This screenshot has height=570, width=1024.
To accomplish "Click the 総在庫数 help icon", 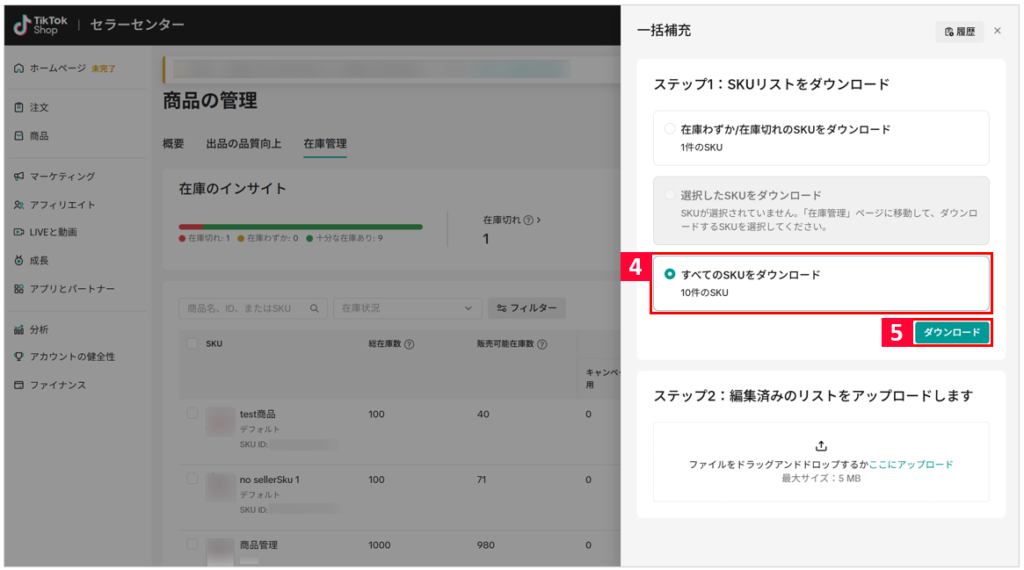I will point(410,344).
